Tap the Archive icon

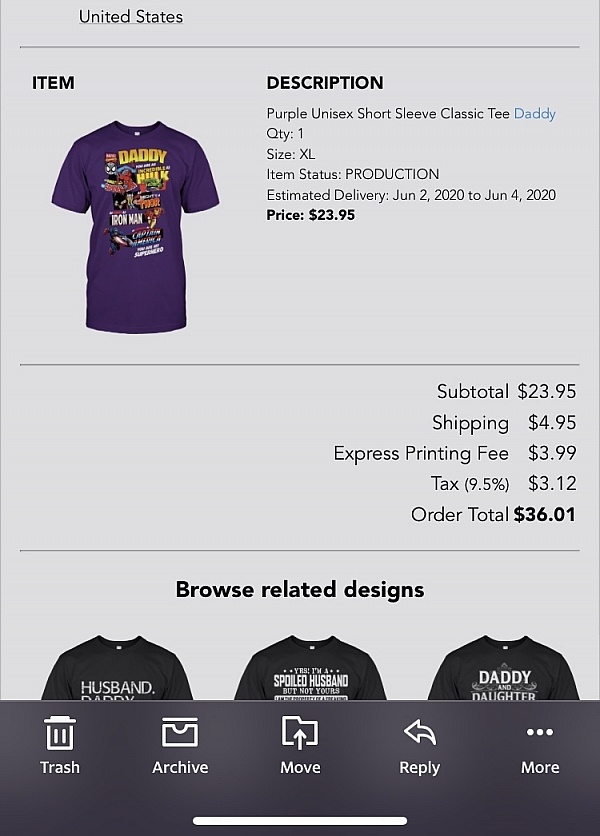click(x=180, y=732)
